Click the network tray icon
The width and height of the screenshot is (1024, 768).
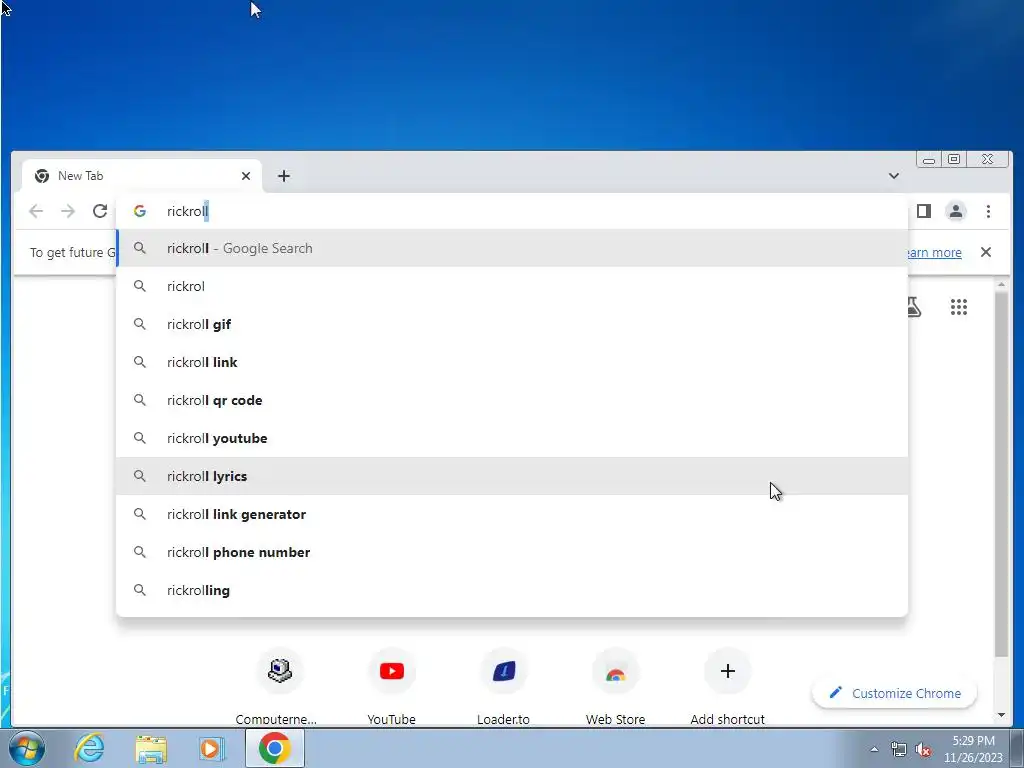[x=899, y=749]
